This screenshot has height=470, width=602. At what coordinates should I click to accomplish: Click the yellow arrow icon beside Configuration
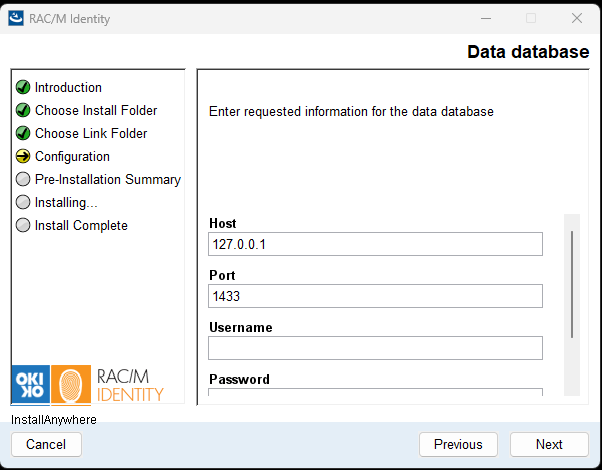pyautogui.click(x=23, y=157)
